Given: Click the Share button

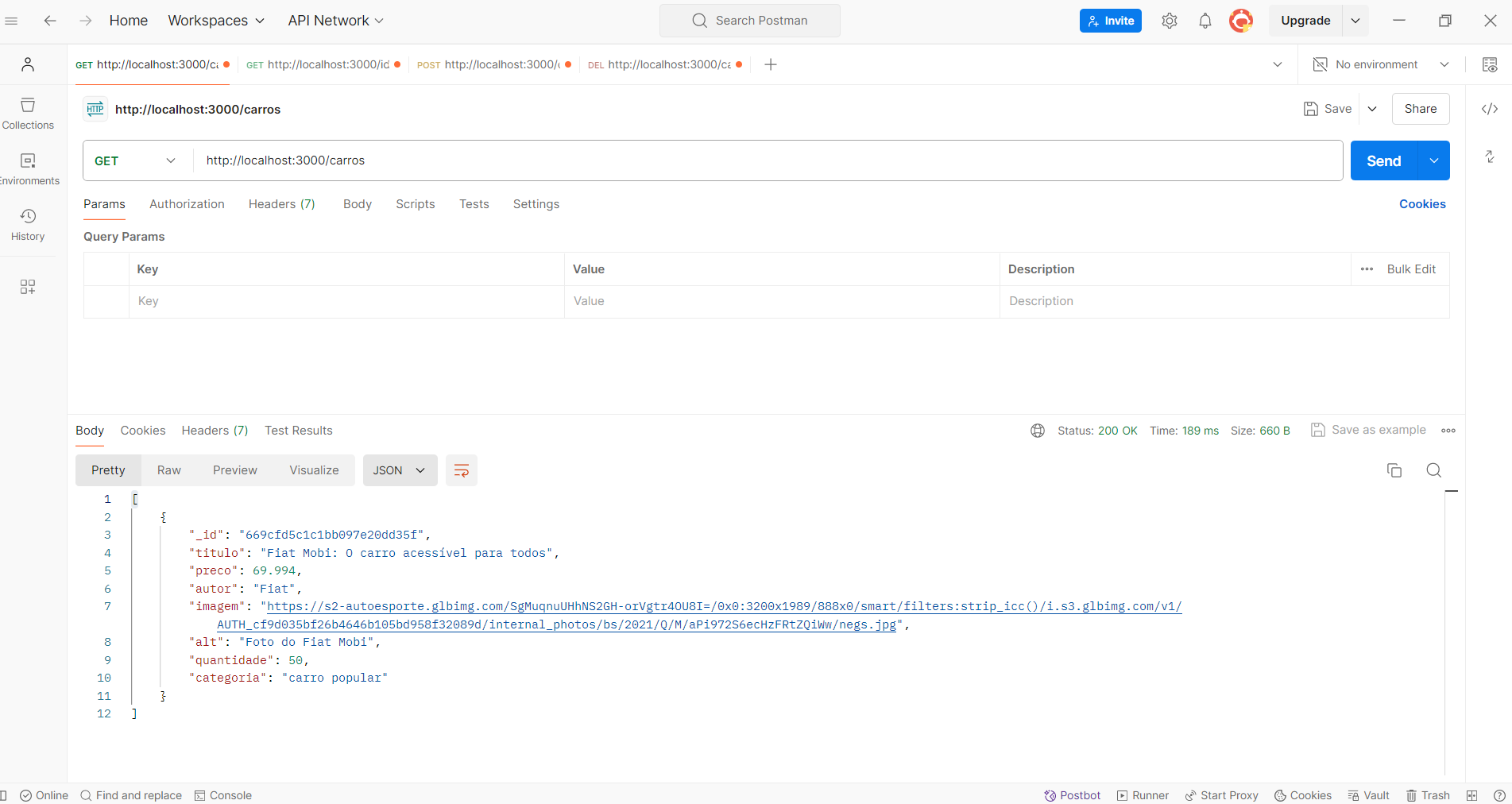Looking at the screenshot, I should (x=1421, y=109).
